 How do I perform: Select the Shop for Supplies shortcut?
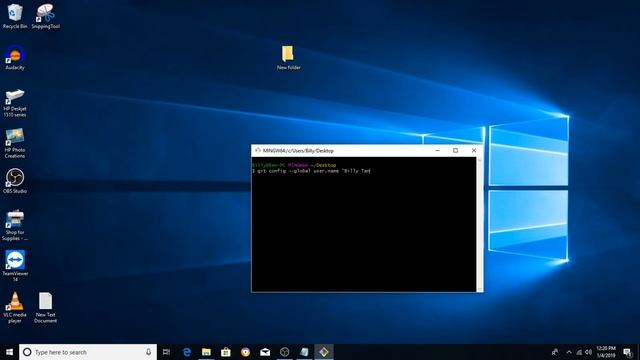15,225
